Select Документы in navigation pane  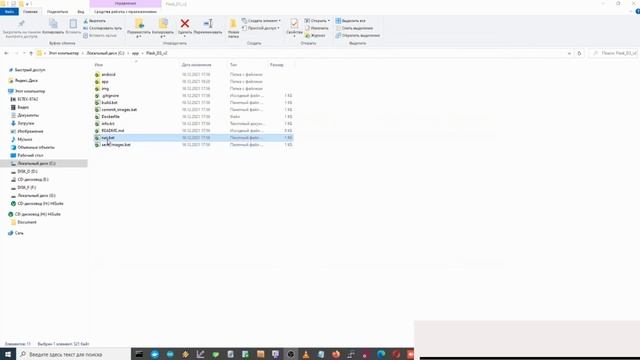pyautogui.click(x=28, y=116)
